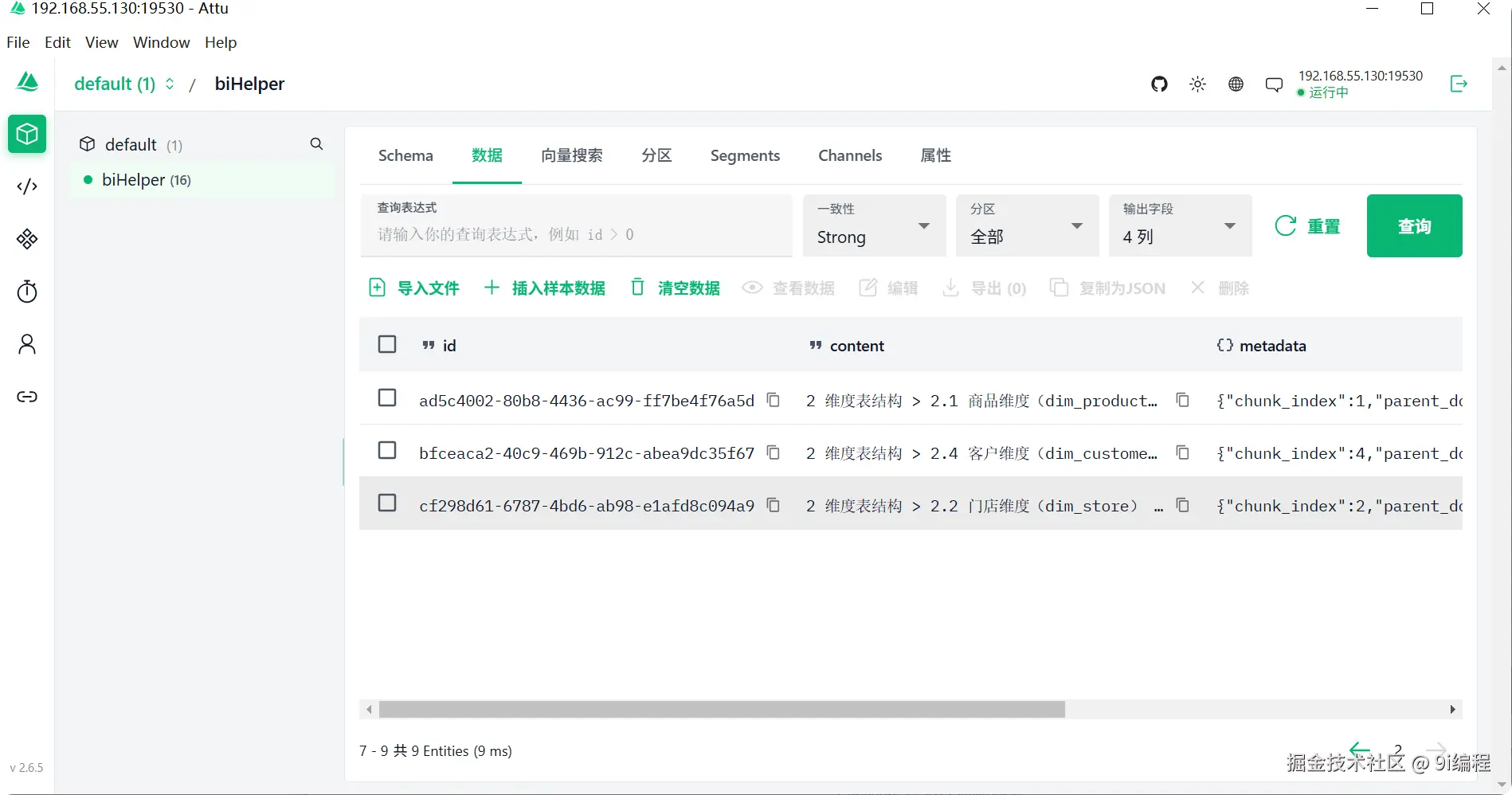Image resolution: width=1512 pixels, height=795 pixels.
Task: Click 清空数据 trash button
Action: tap(676, 288)
